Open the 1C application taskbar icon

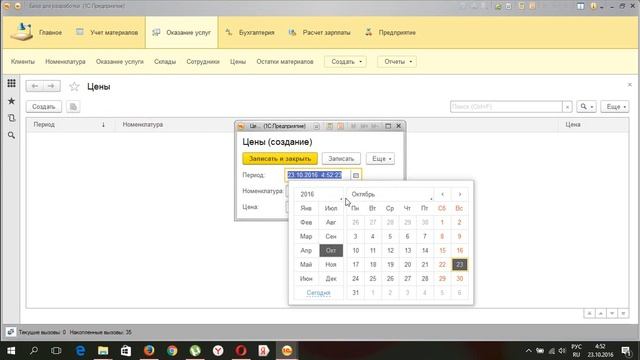pos(287,351)
